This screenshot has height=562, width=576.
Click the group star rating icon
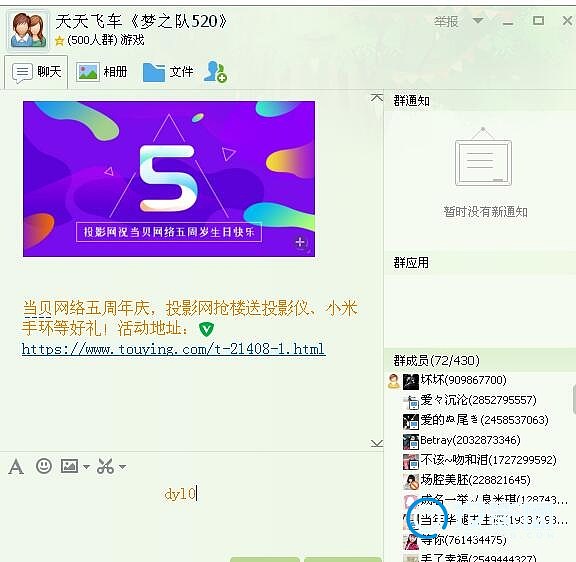click(59, 40)
